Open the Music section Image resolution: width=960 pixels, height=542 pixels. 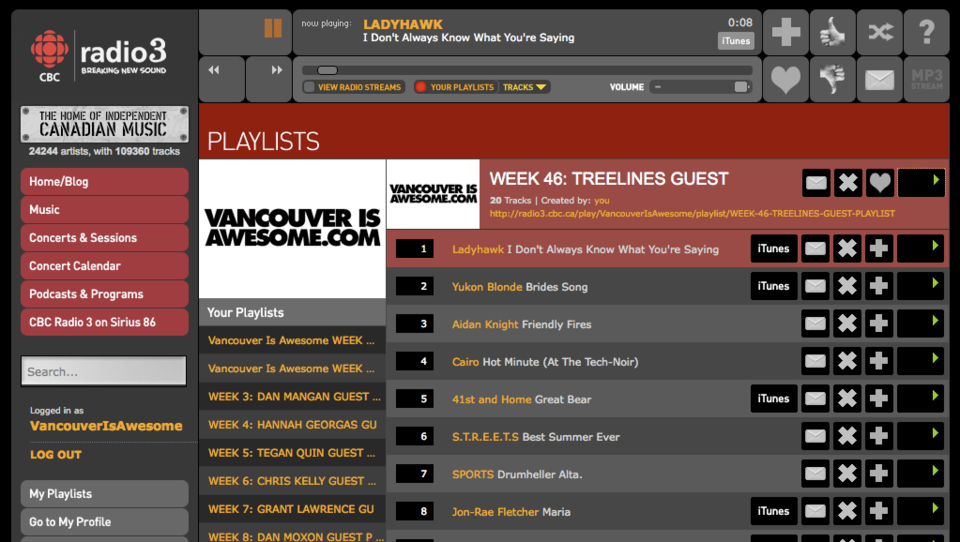105,210
